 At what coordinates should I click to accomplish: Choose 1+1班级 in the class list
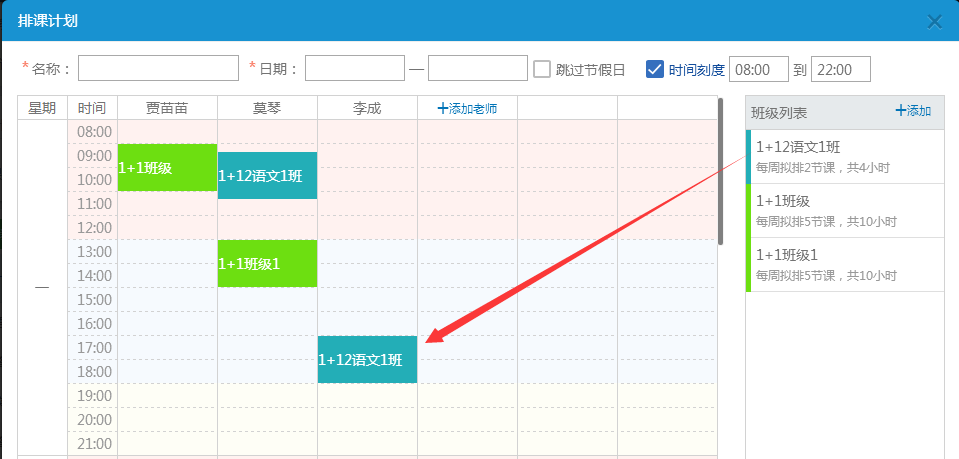point(845,210)
